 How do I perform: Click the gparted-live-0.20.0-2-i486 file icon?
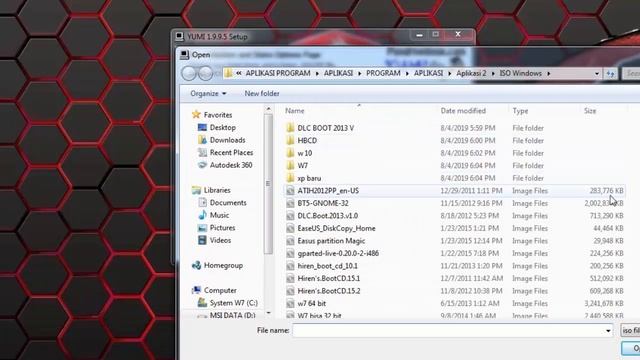(290, 253)
